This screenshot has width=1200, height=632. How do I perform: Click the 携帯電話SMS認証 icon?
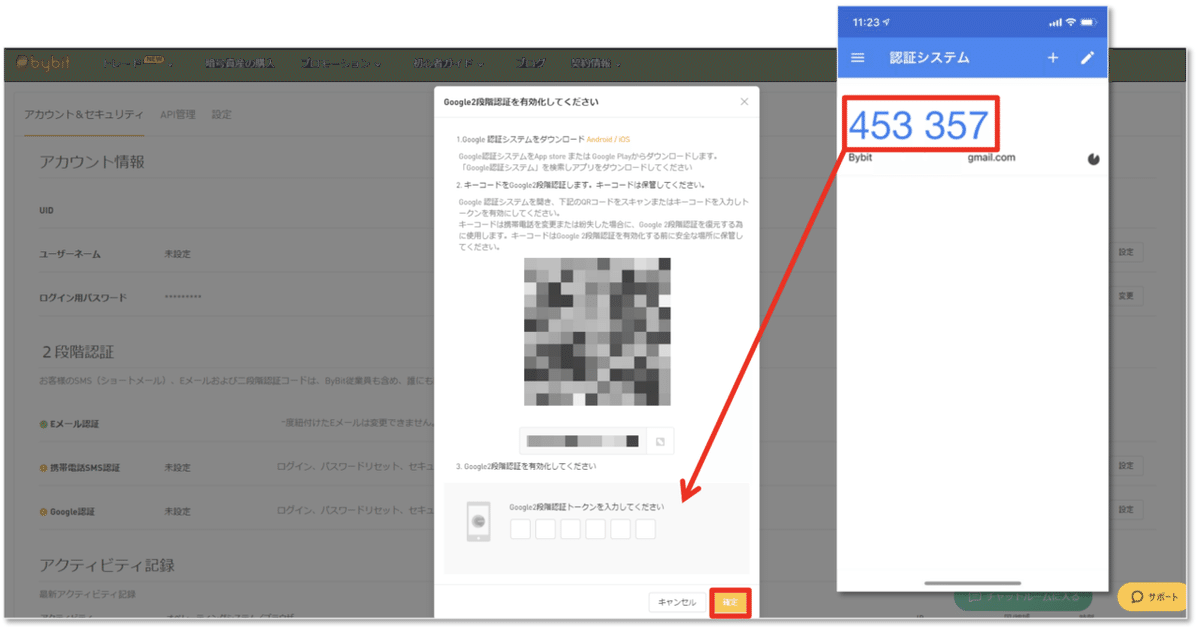point(44,467)
